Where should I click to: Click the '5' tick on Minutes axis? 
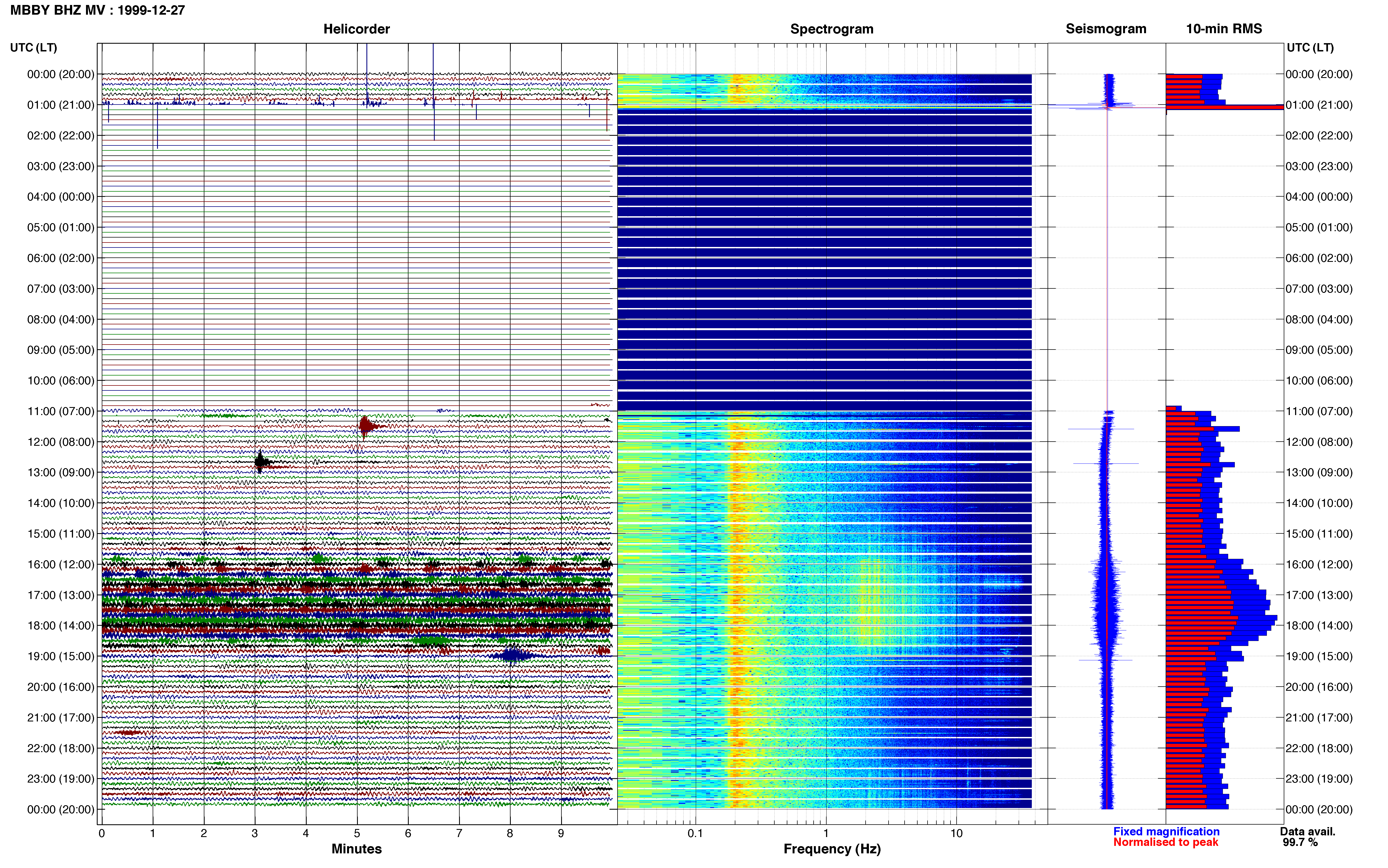pos(357,833)
